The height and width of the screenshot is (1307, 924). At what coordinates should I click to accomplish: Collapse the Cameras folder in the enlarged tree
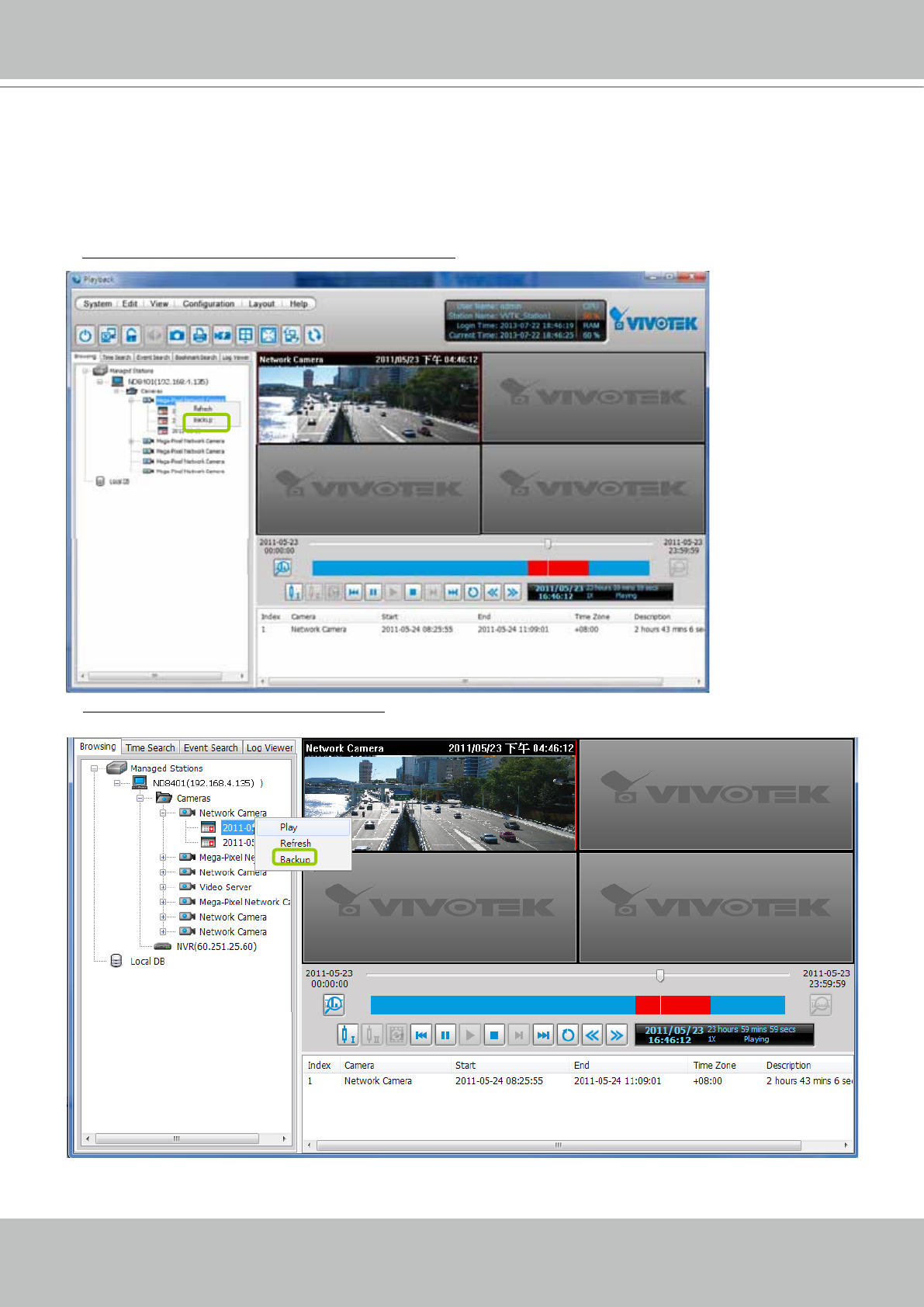140,798
